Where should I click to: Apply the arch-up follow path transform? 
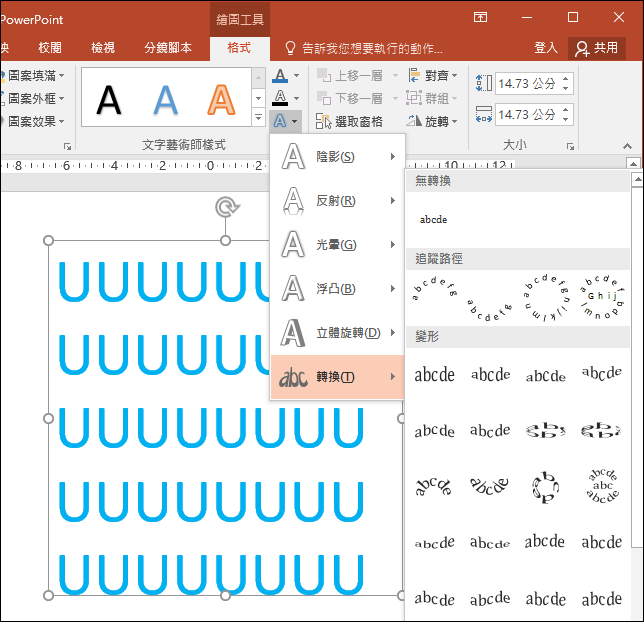pos(435,289)
